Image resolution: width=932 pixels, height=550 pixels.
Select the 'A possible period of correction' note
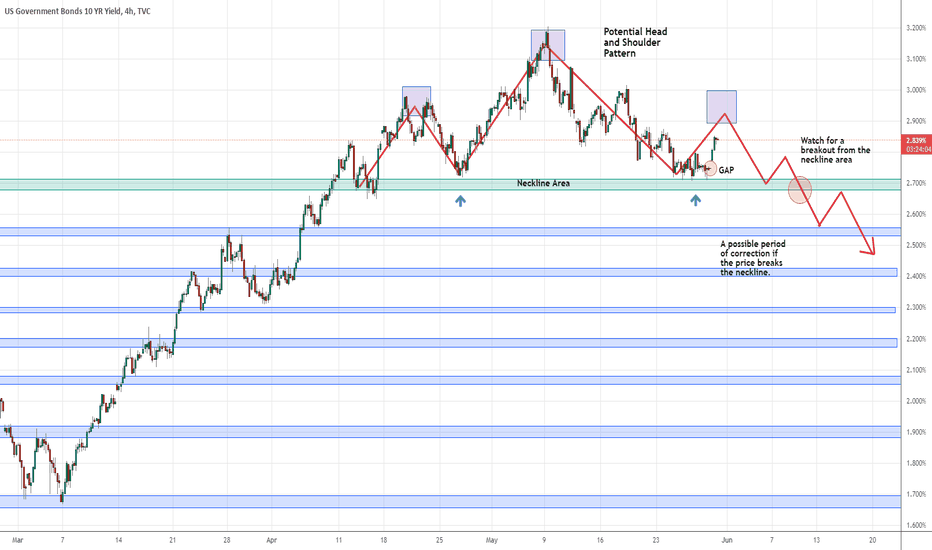click(752, 258)
